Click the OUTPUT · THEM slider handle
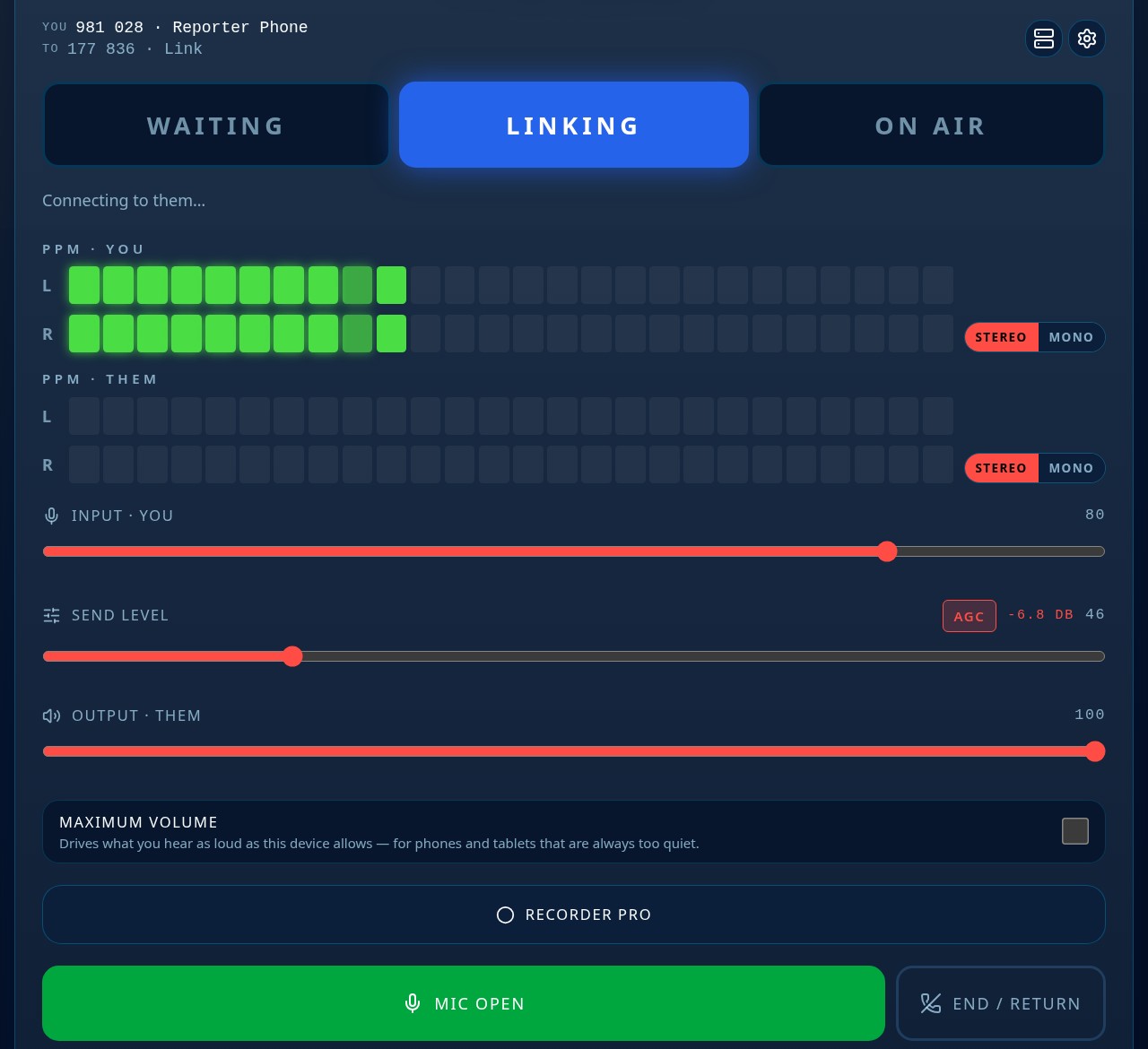 coord(1095,751)
